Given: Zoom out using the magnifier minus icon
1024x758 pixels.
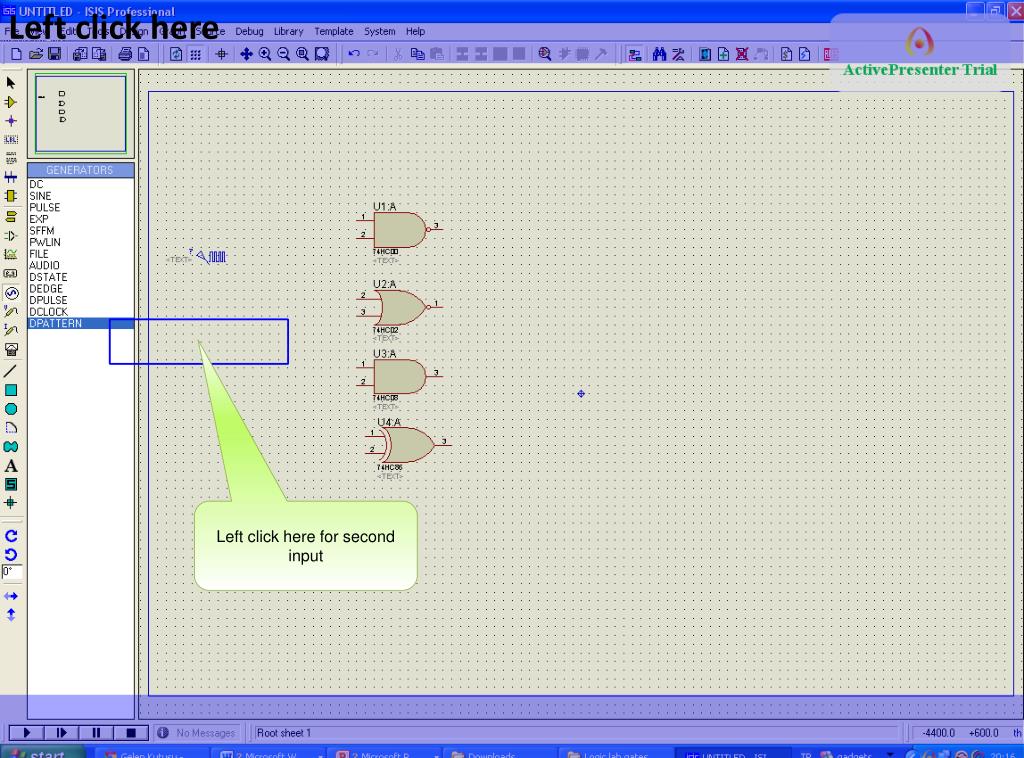Looking at the screenshot, I should 283,54.
